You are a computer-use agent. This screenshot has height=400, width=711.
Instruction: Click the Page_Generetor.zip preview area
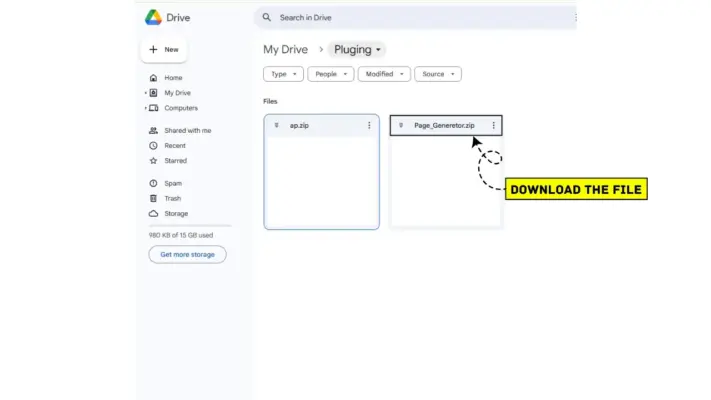click(x=446, y=181)
